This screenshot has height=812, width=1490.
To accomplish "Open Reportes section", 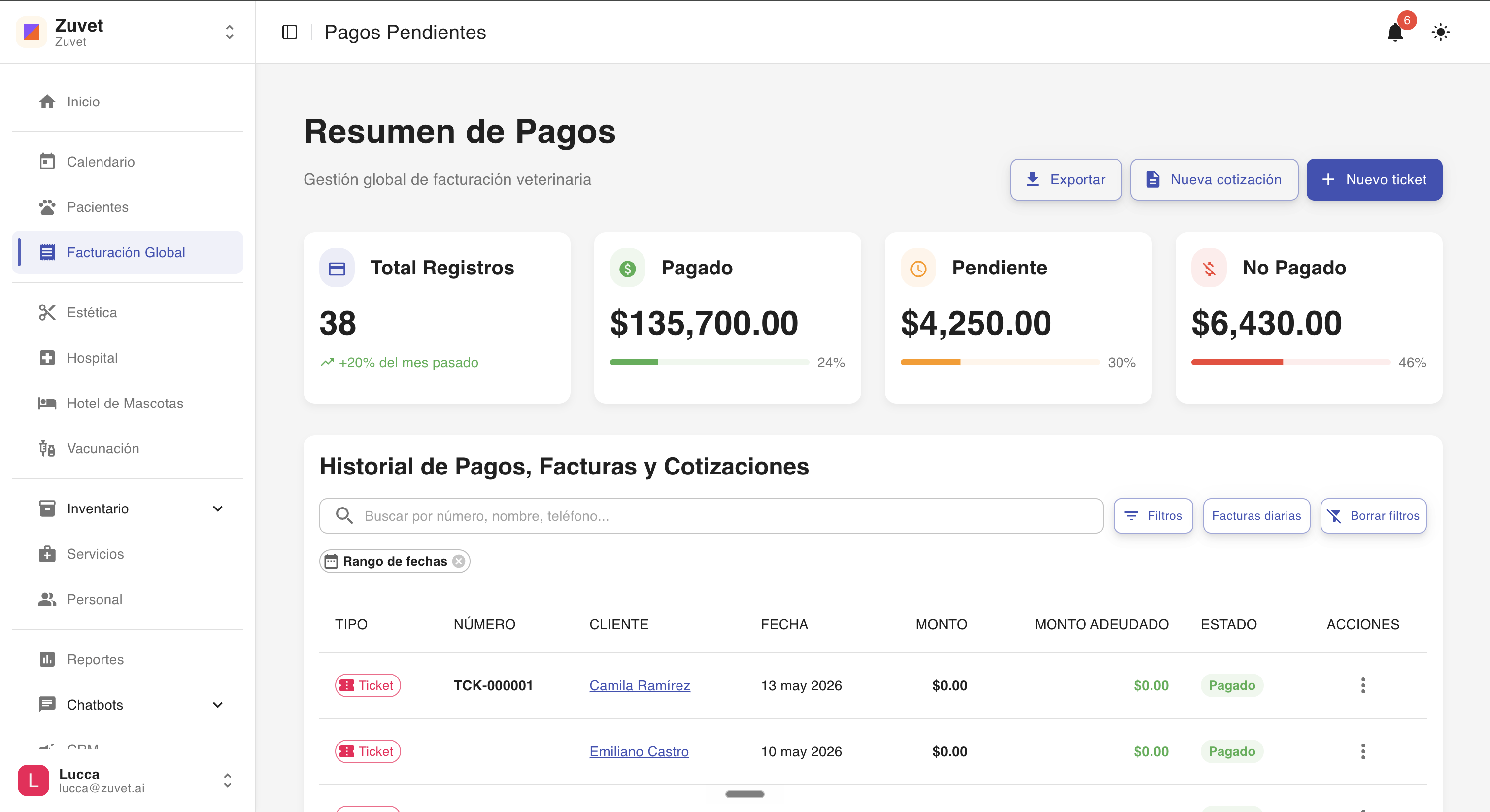I will tap(127, 659).
